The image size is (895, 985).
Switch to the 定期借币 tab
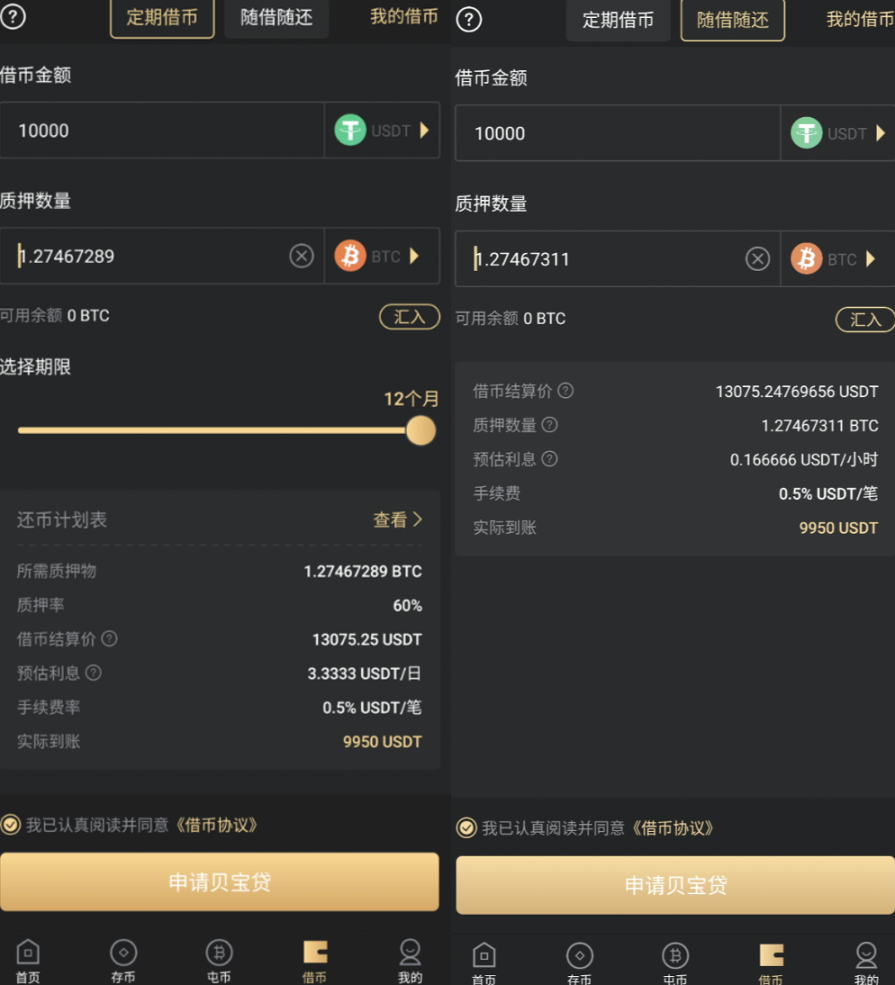tap(162, 17)
